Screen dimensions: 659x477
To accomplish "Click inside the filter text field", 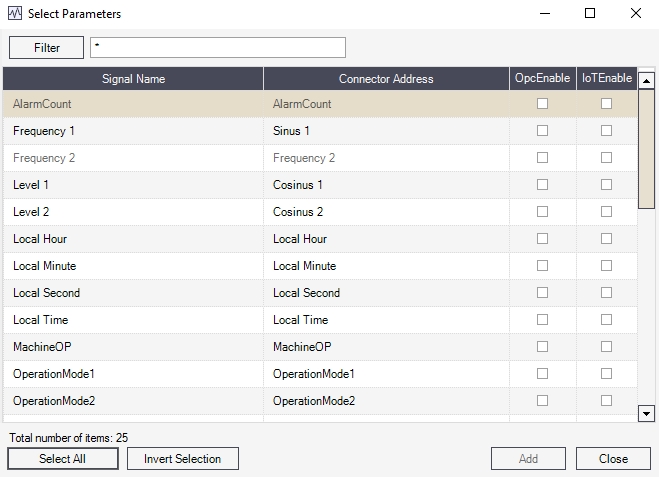I will [217, 48].
